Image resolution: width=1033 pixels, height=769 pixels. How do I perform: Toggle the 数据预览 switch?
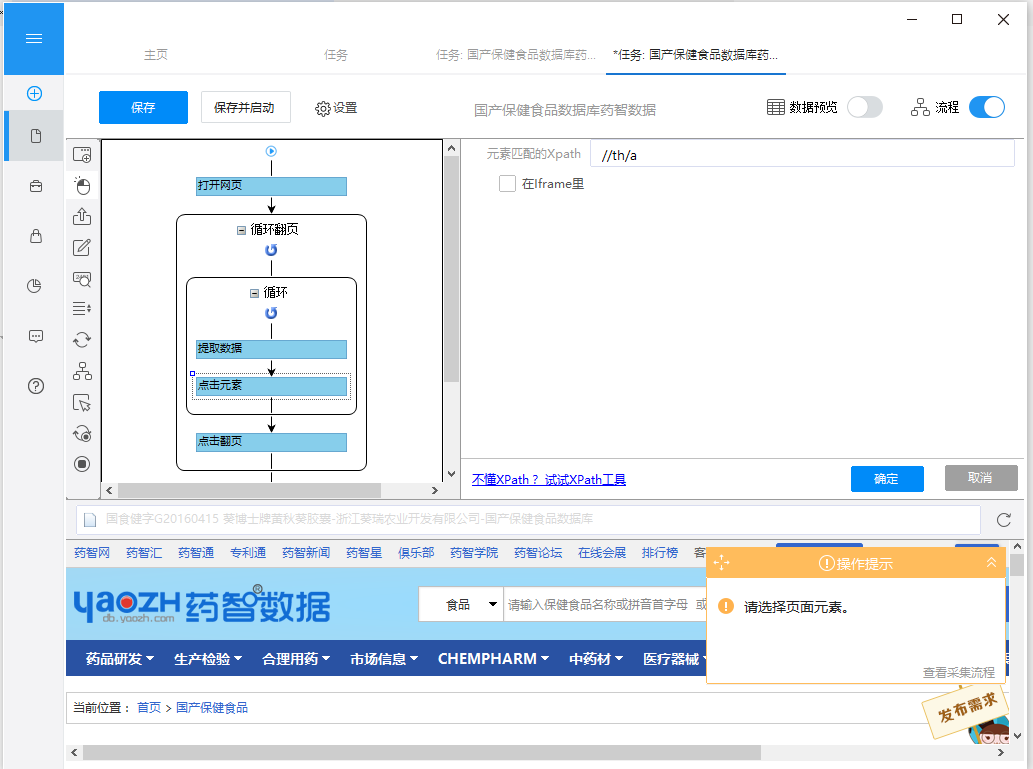864,107
